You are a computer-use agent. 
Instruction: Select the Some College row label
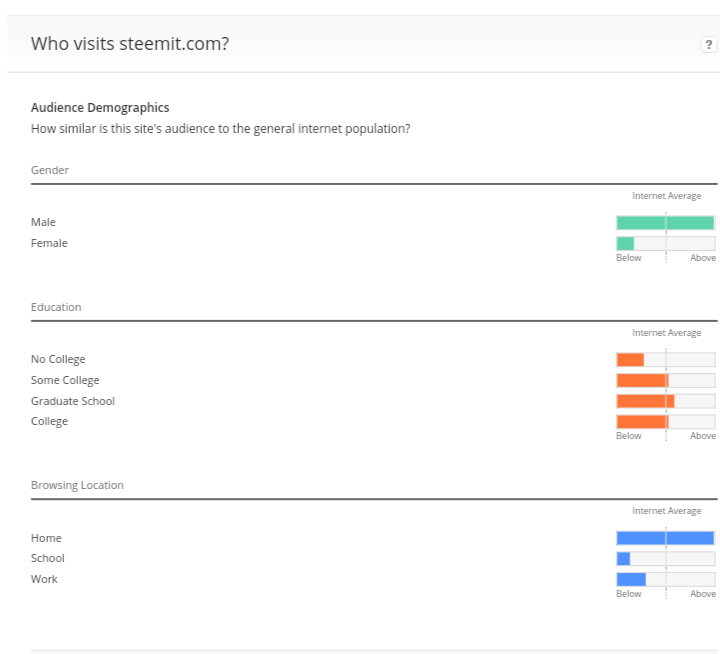[x=65, y=380]
